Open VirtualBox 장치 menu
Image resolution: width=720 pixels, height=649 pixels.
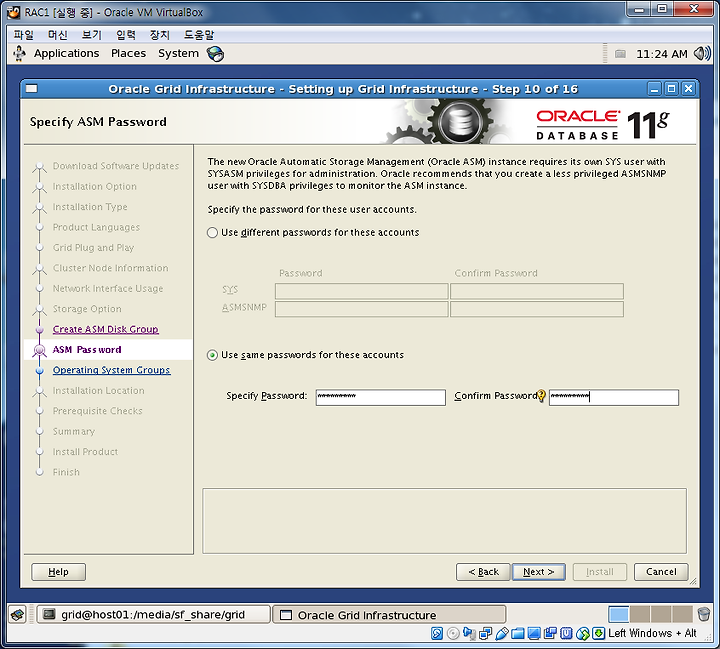tap(159, 35)
